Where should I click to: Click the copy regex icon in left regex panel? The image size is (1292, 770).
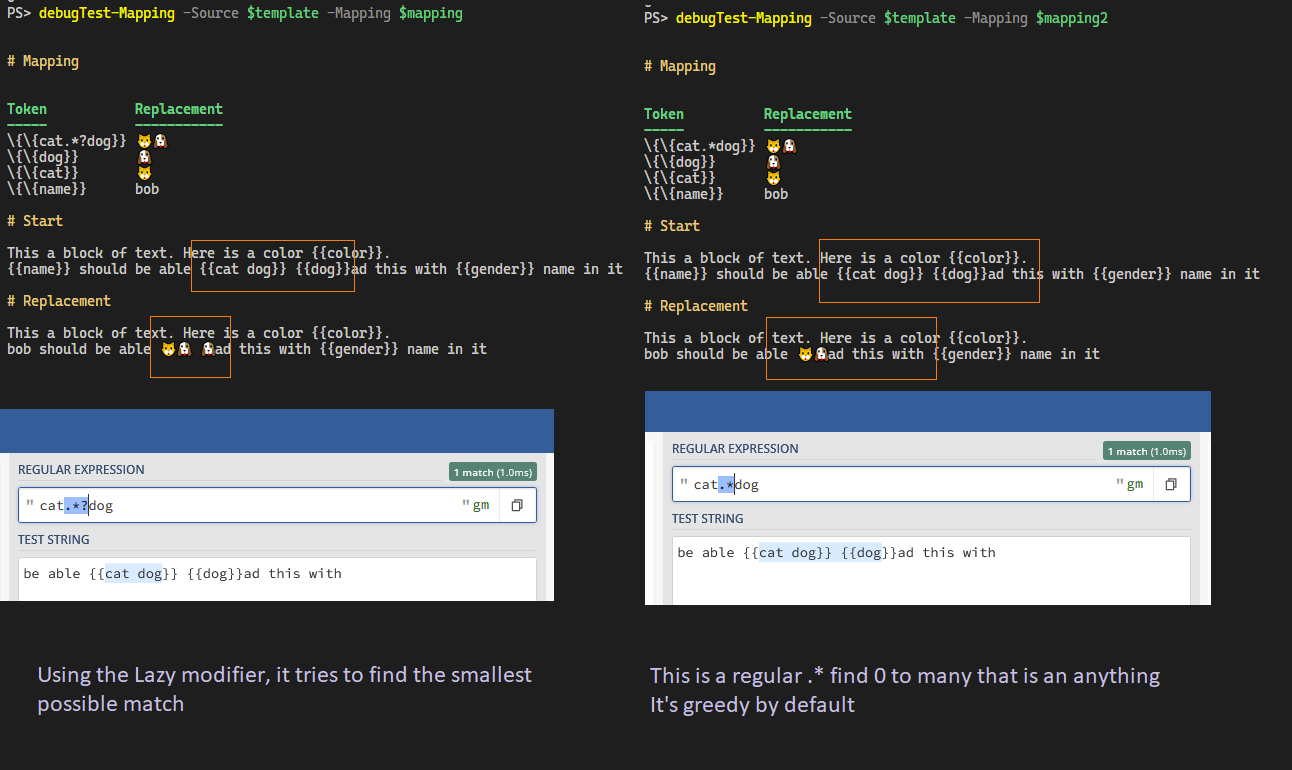click(517, 505)
